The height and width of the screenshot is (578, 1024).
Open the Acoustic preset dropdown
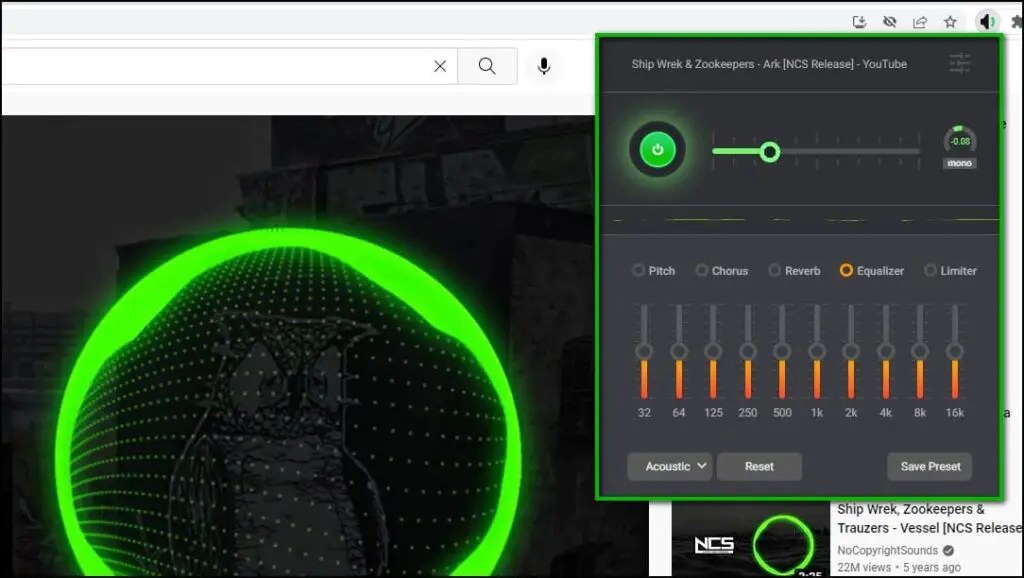coord(669,466)
